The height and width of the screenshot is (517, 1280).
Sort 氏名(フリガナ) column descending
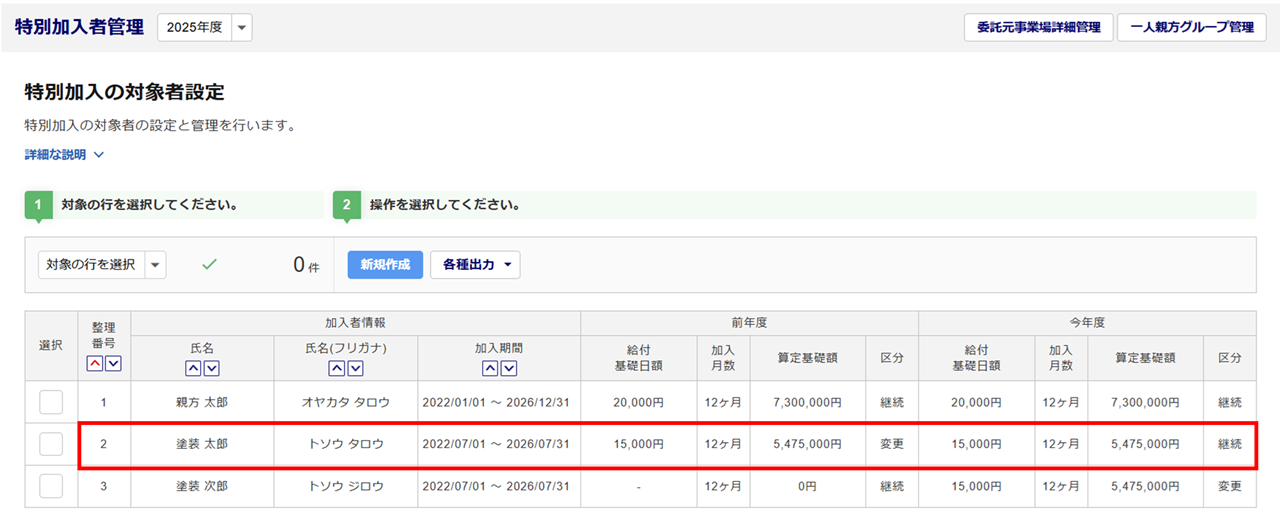pos(355,368)
